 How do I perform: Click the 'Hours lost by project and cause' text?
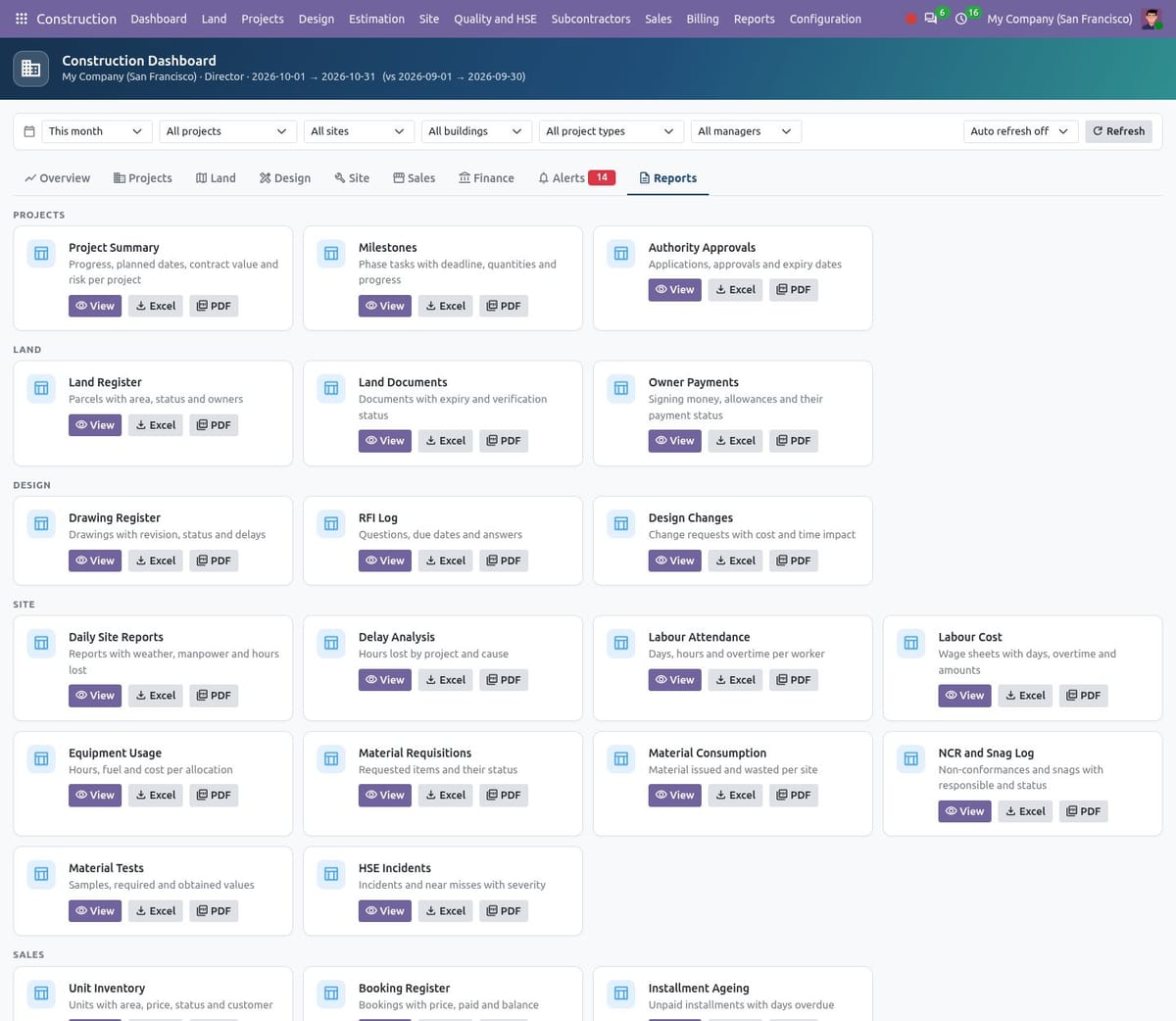pyautogui.click(x=433, y=654)
